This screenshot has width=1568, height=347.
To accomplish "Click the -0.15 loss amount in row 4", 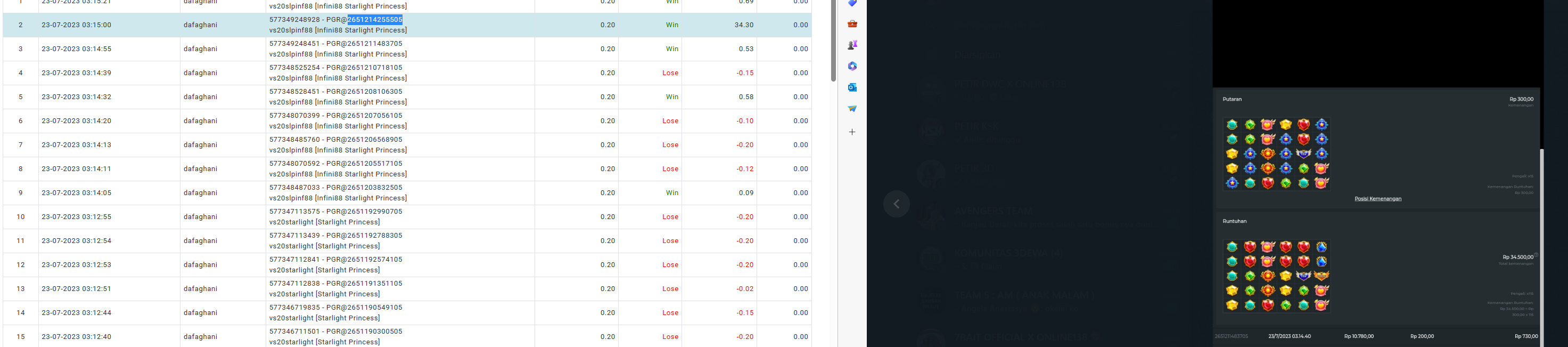I will pyautogui.click(x=745, y=73).
